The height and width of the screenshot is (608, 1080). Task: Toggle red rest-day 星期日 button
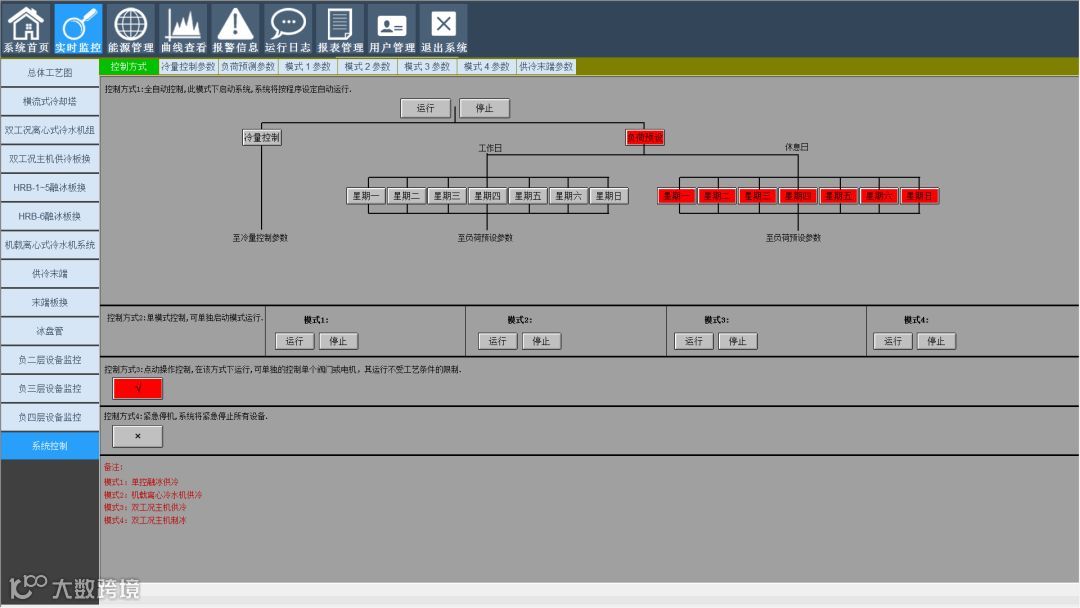click(x=920, y=196)
